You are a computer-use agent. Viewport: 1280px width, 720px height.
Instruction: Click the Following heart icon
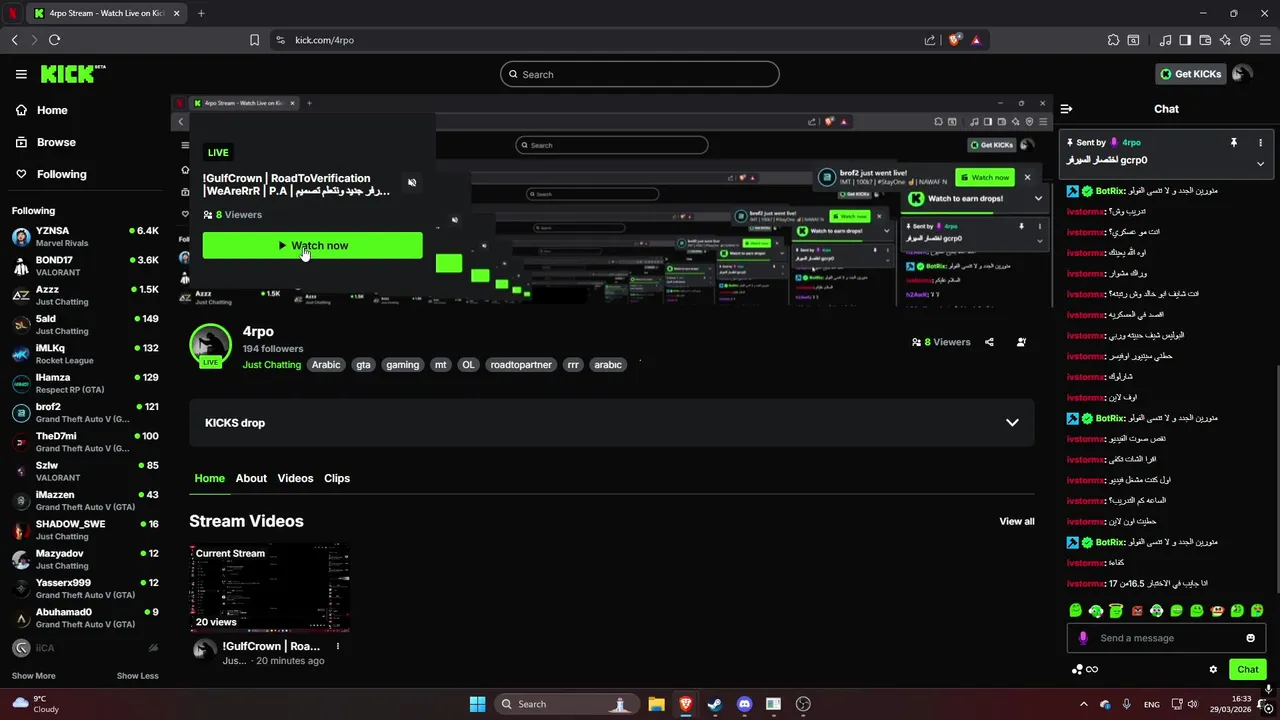tap(21, 174)
